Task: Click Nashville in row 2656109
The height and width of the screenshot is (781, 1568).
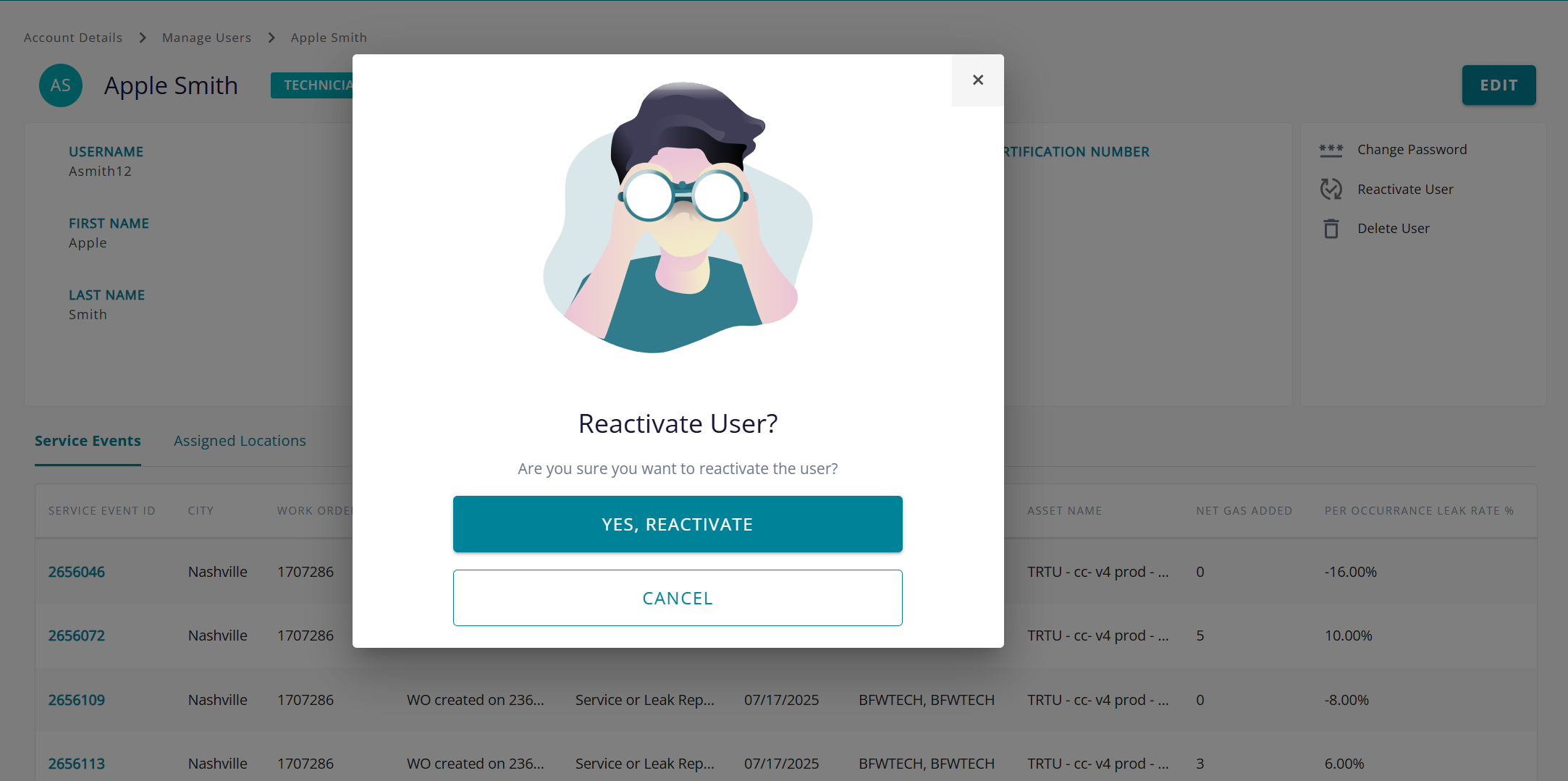Action: pos(217,700)
